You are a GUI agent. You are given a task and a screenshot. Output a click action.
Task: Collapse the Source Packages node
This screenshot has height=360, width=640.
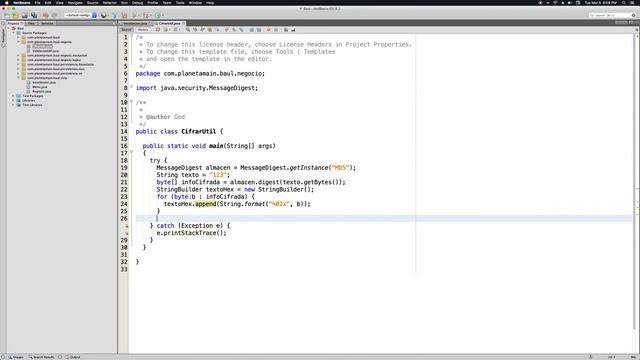13,33
